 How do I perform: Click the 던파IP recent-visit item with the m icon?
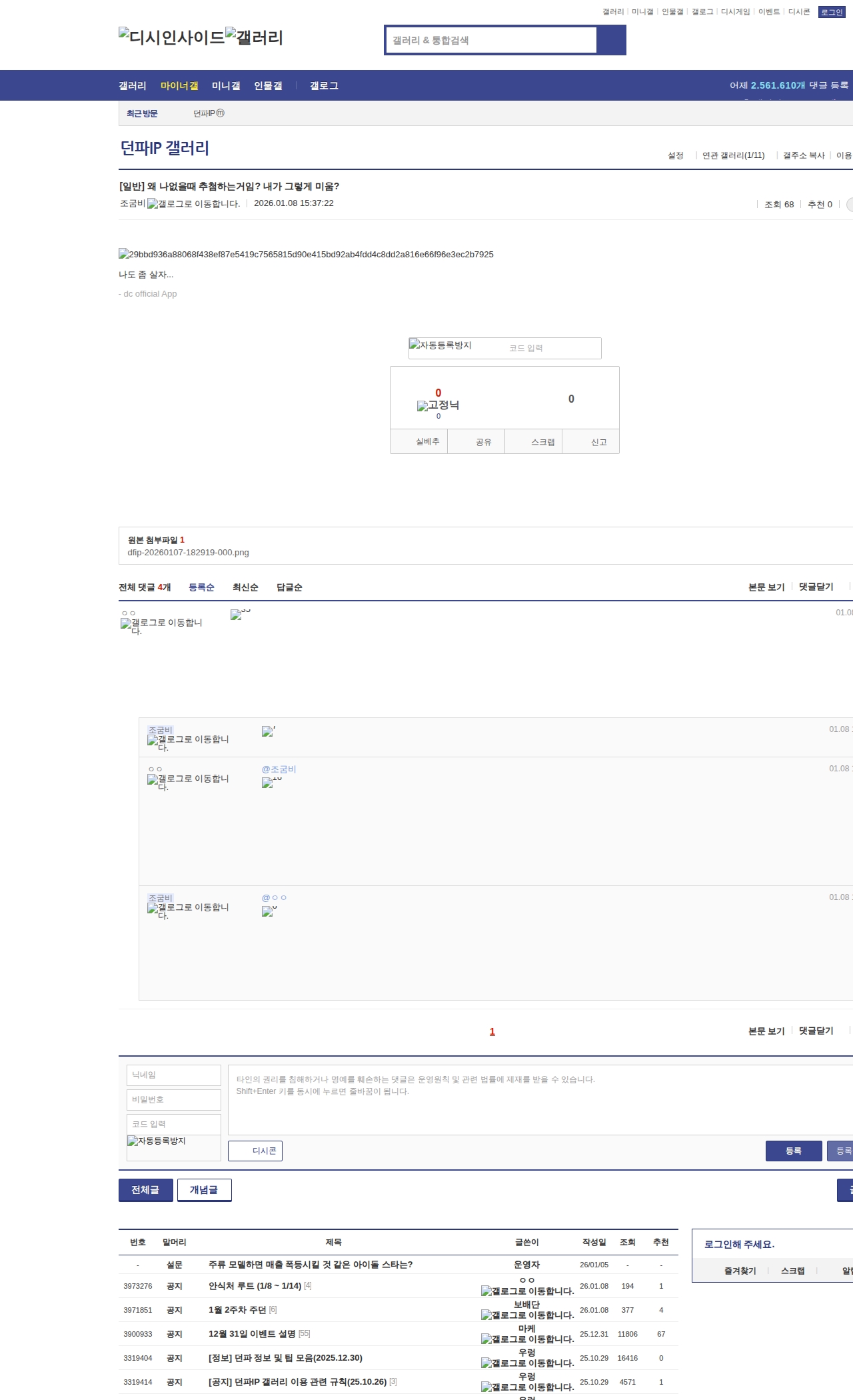(209, 113)
